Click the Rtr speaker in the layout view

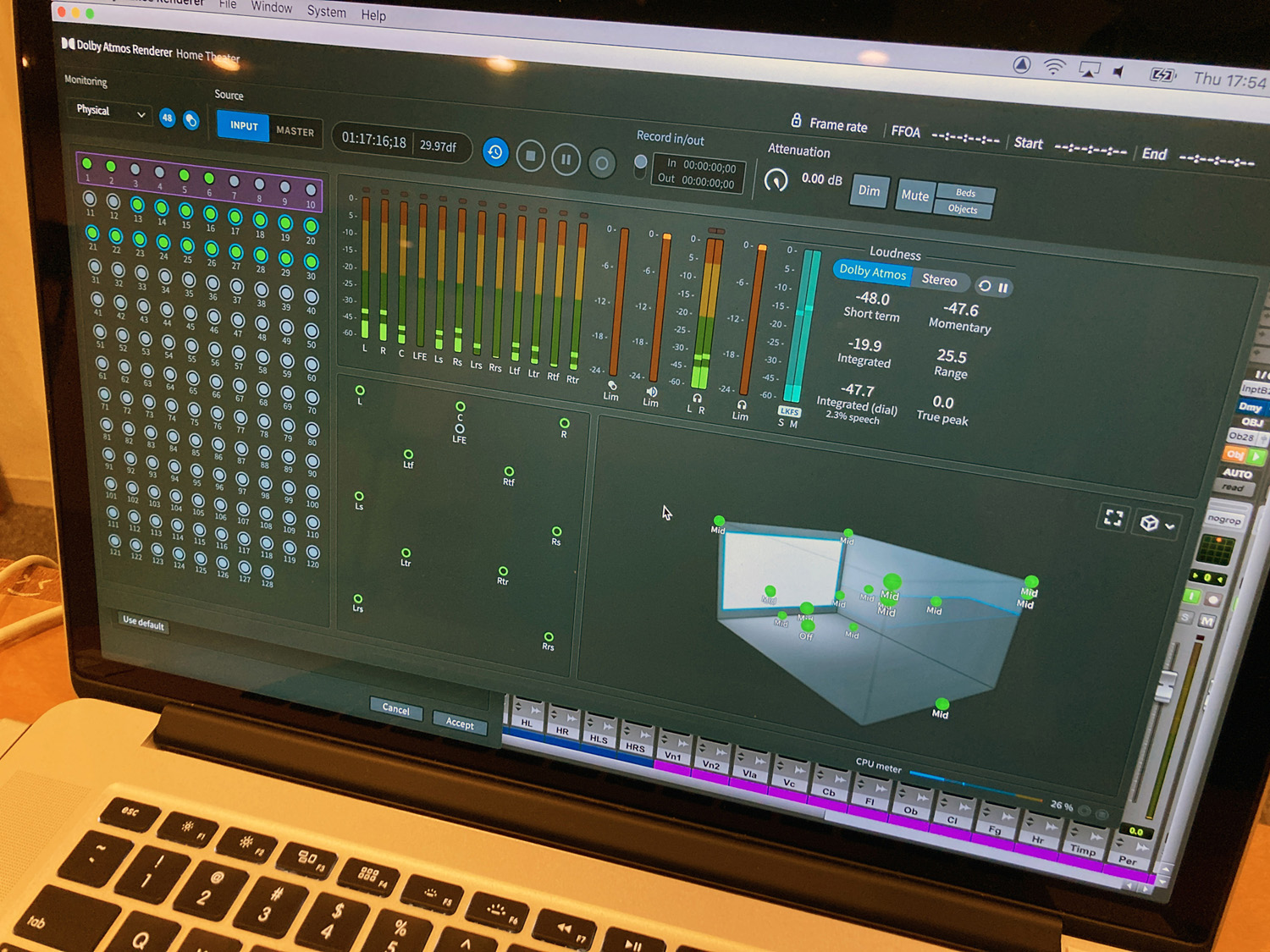tap(503, 572)
